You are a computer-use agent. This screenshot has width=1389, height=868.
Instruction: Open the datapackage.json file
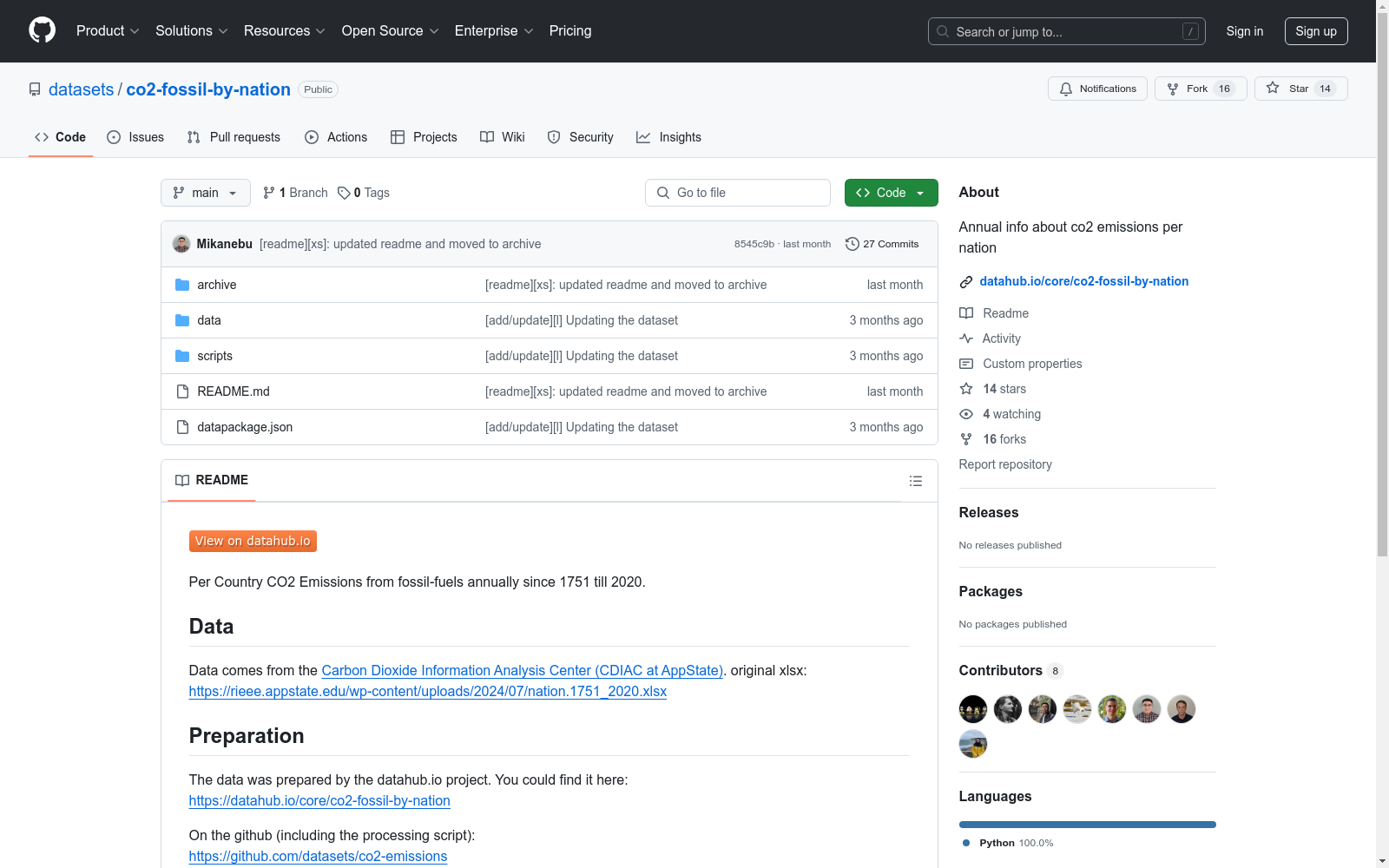click(245, 427)
